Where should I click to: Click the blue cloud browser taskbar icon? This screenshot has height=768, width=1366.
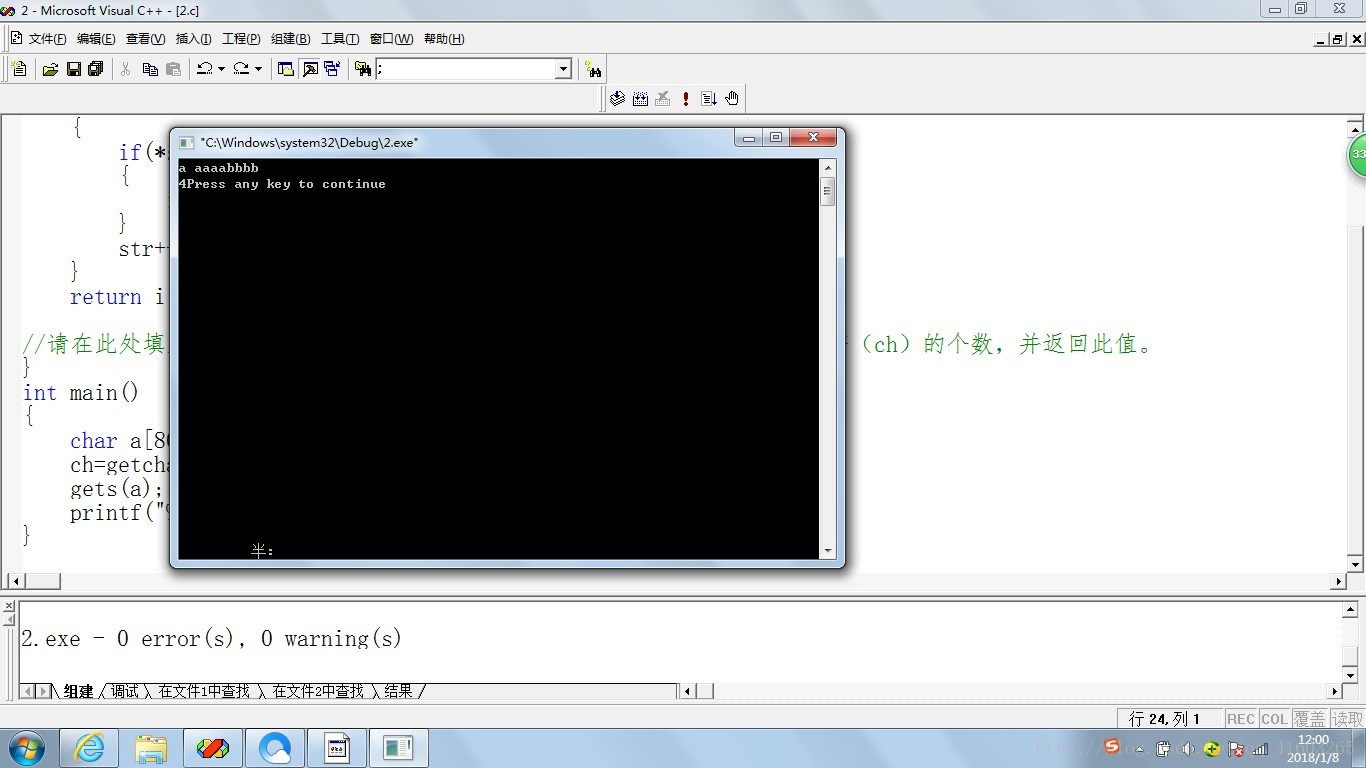tap(275, 747)
